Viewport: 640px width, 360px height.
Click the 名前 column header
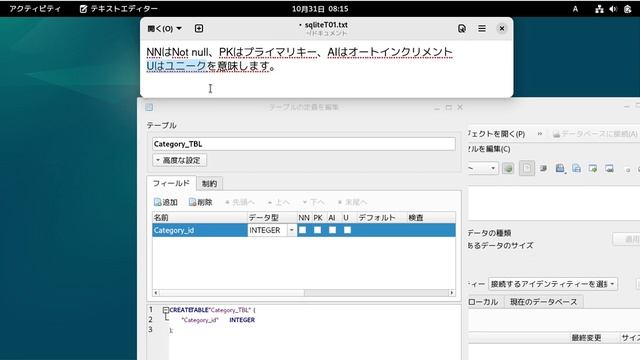(200, 218)
